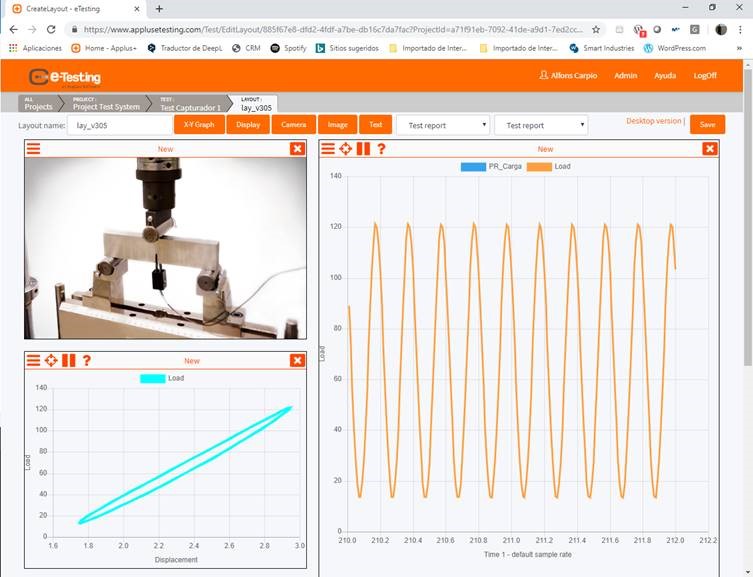
Task: Pause the Load-Displacement graph
Action: click(x=68, y=361)
